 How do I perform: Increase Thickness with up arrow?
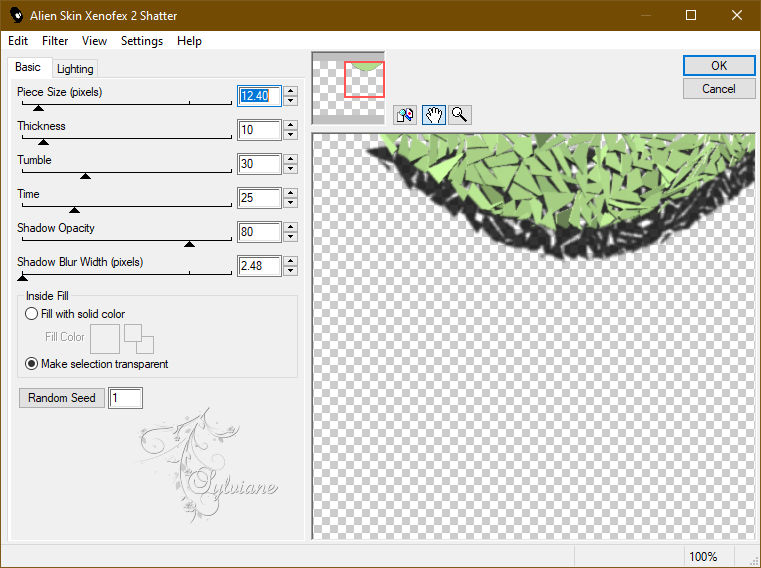coord(290,125)
